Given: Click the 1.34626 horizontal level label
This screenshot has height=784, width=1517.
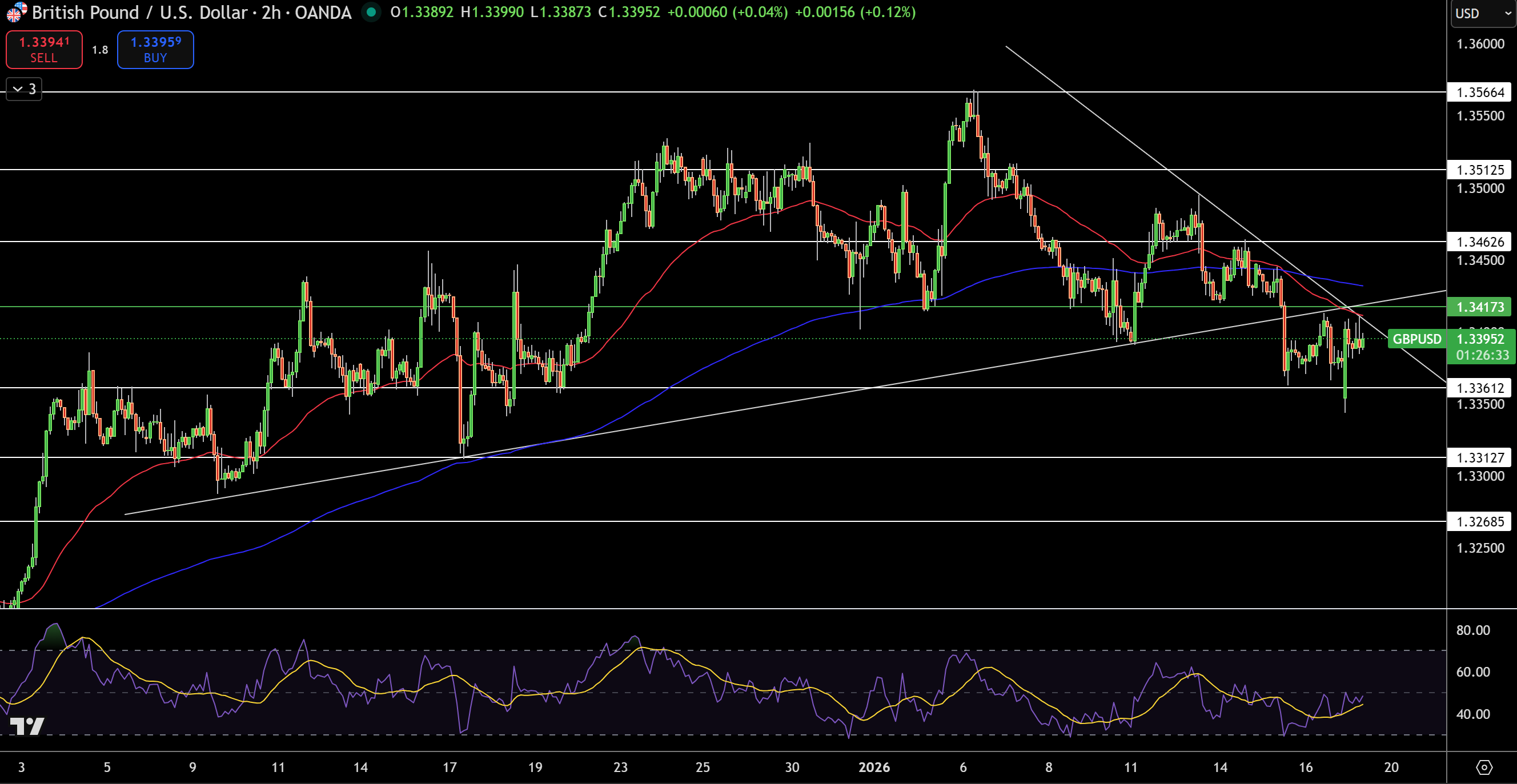Looking at the screenshot, I should (x=1480, y=242).
